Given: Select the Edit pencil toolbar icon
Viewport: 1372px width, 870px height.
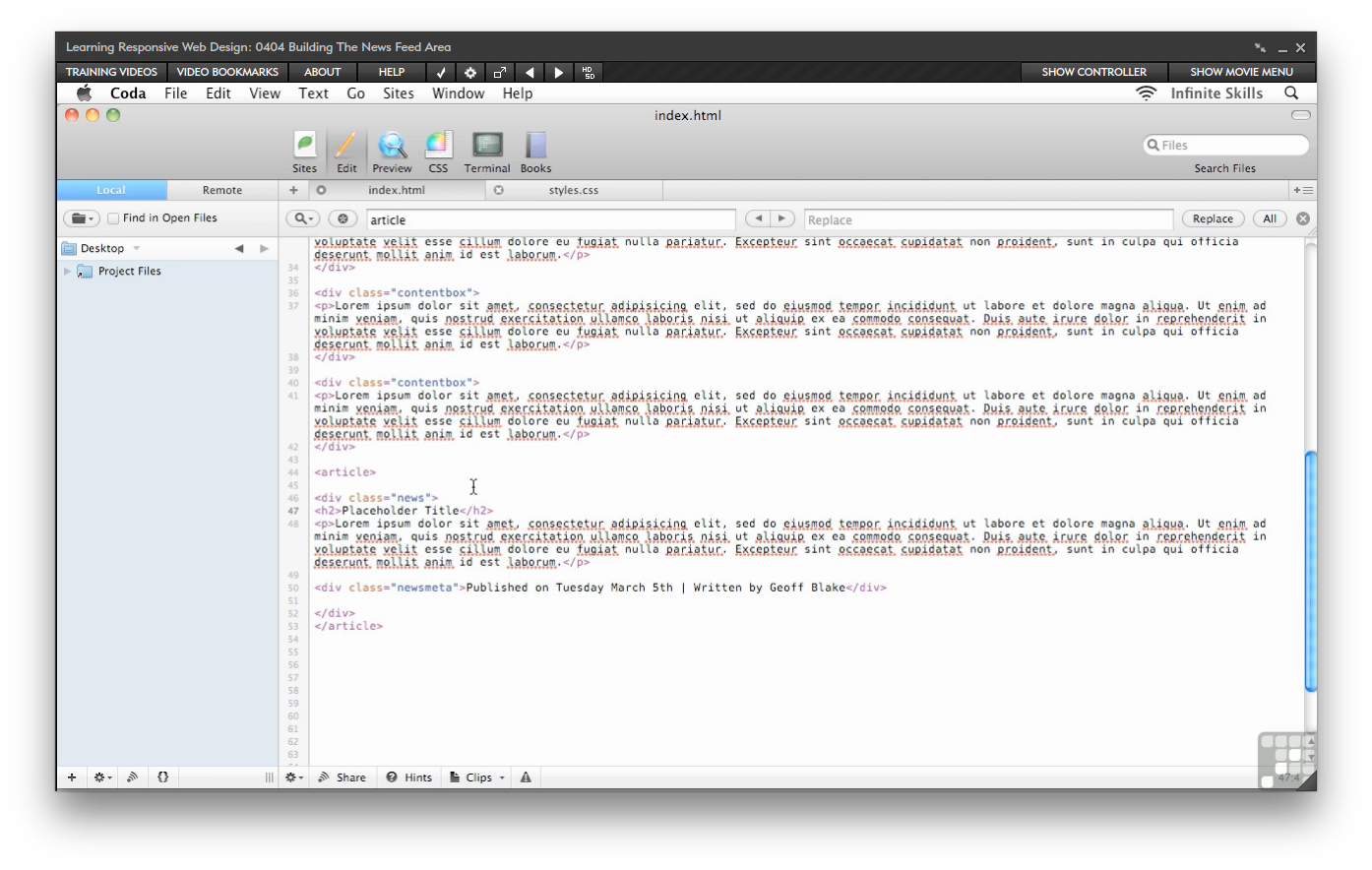Looking at the screenshot, I should pos(346,153).
